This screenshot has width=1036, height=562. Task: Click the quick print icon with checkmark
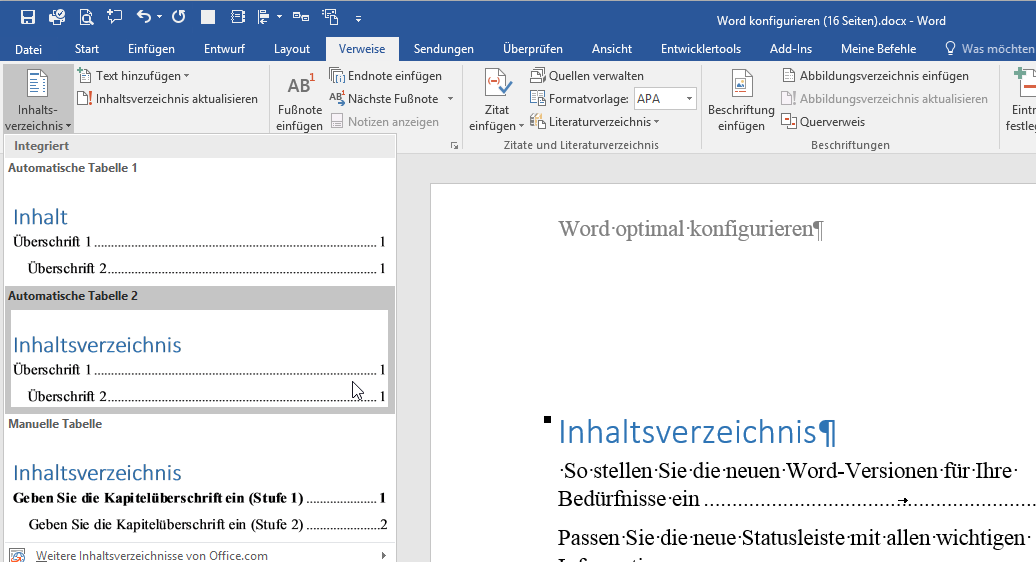[57, 17]
